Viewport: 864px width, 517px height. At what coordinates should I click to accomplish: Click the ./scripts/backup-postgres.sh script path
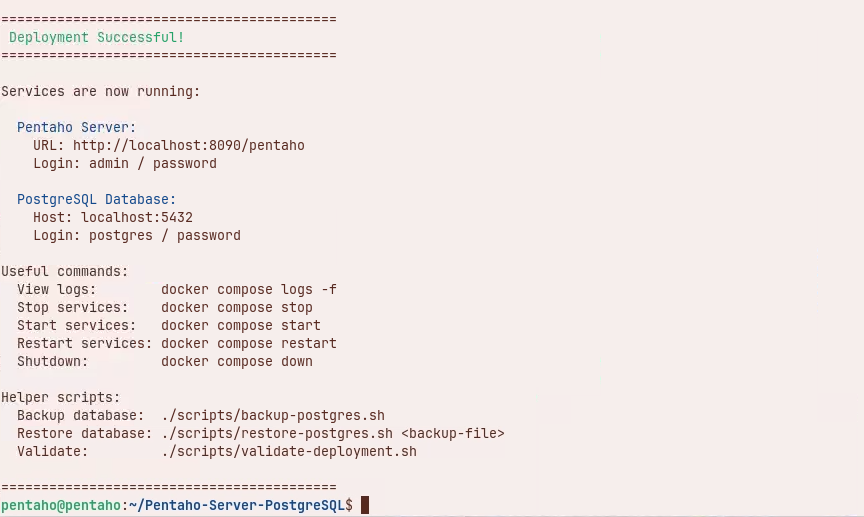pos(272,416)
